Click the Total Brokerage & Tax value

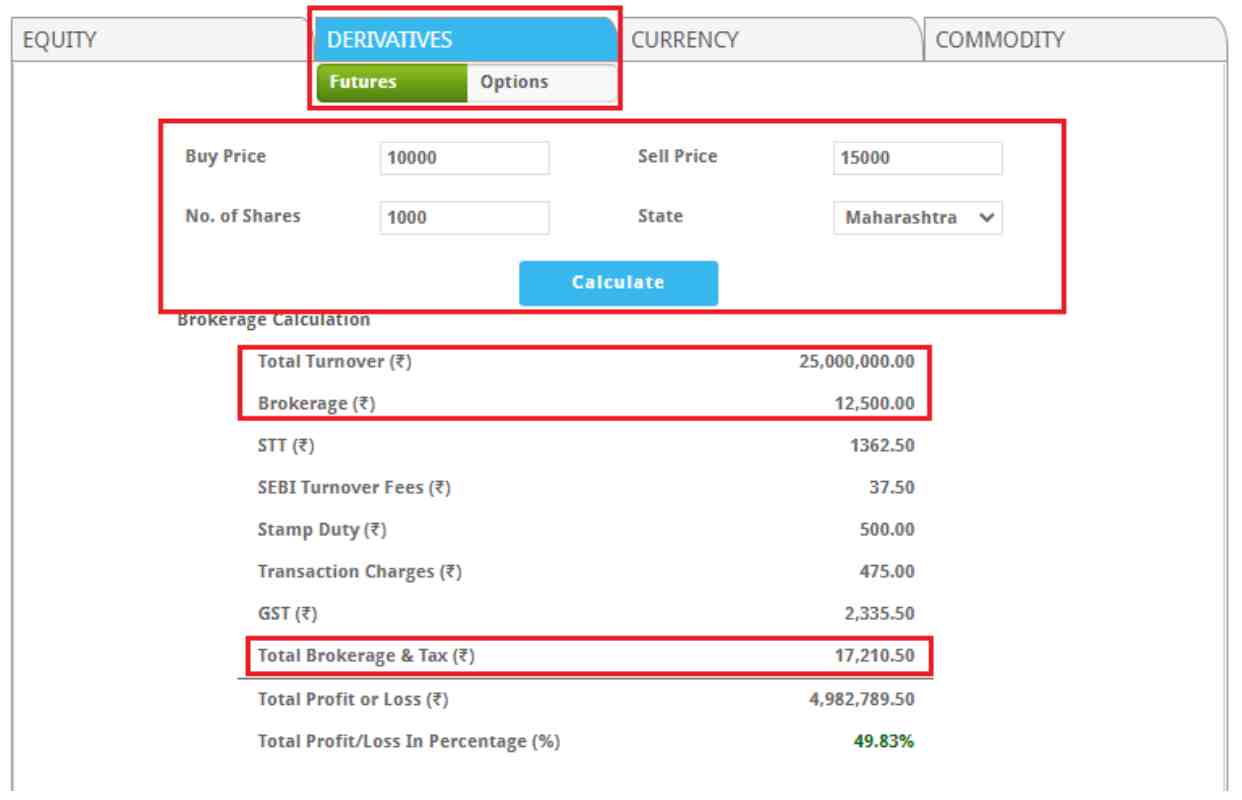(x=874, y=657)
